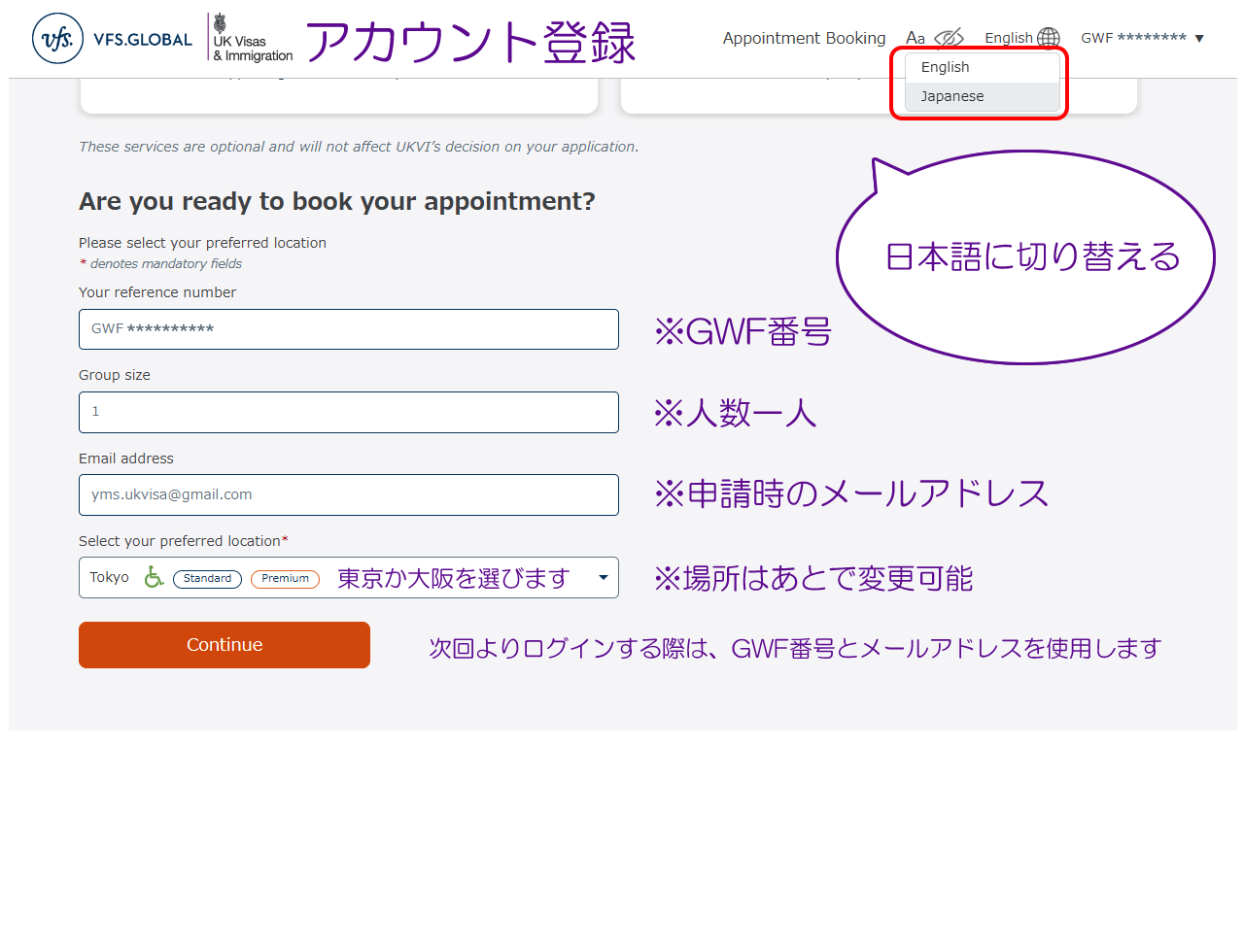Viewport: 1244px width, 952px height.
Task: Focus the Group size input field
Action: [348, 412]
